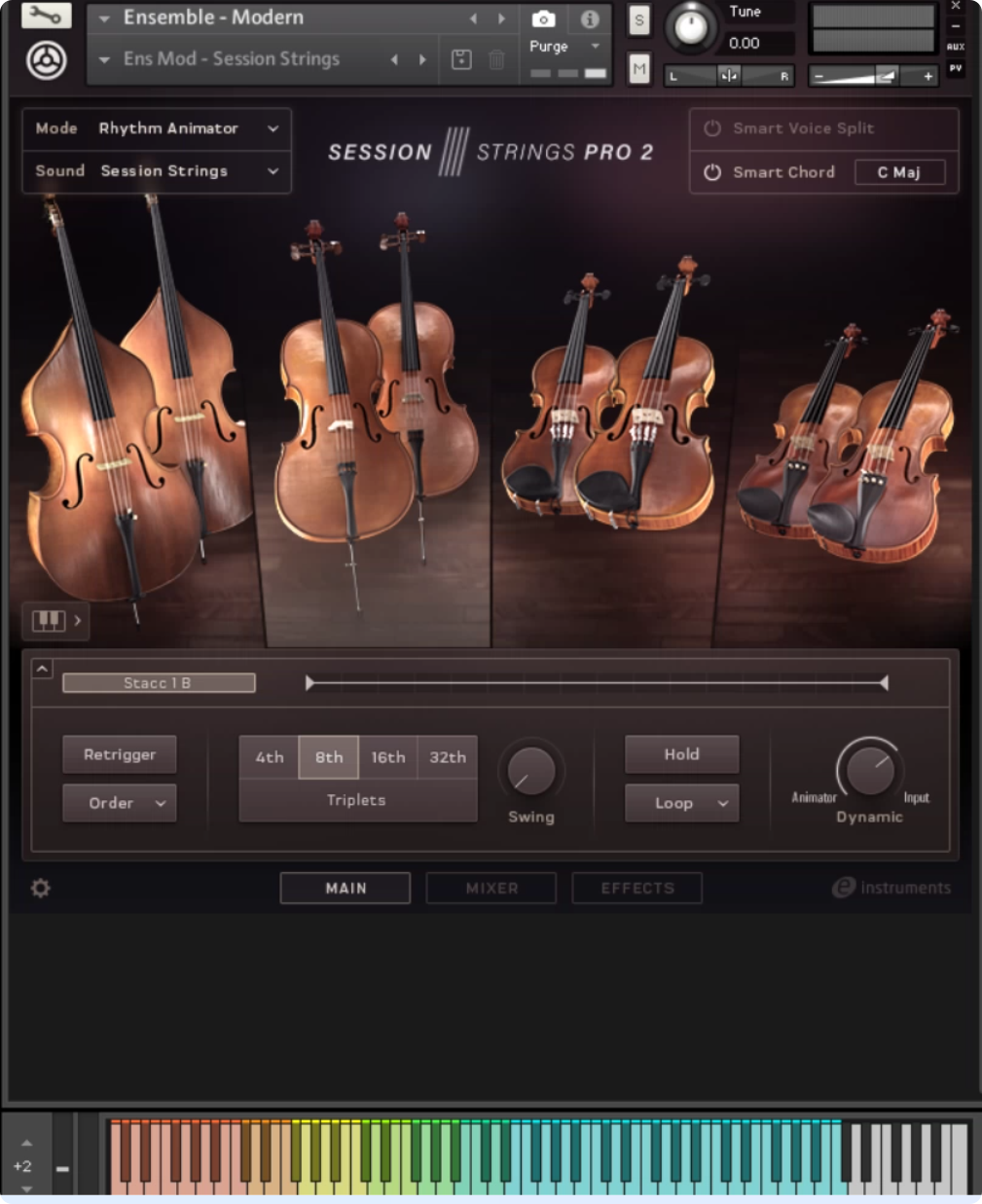The image size is (982, 1204).
Task: Select the 32th note rate
Action: (448, 757)
